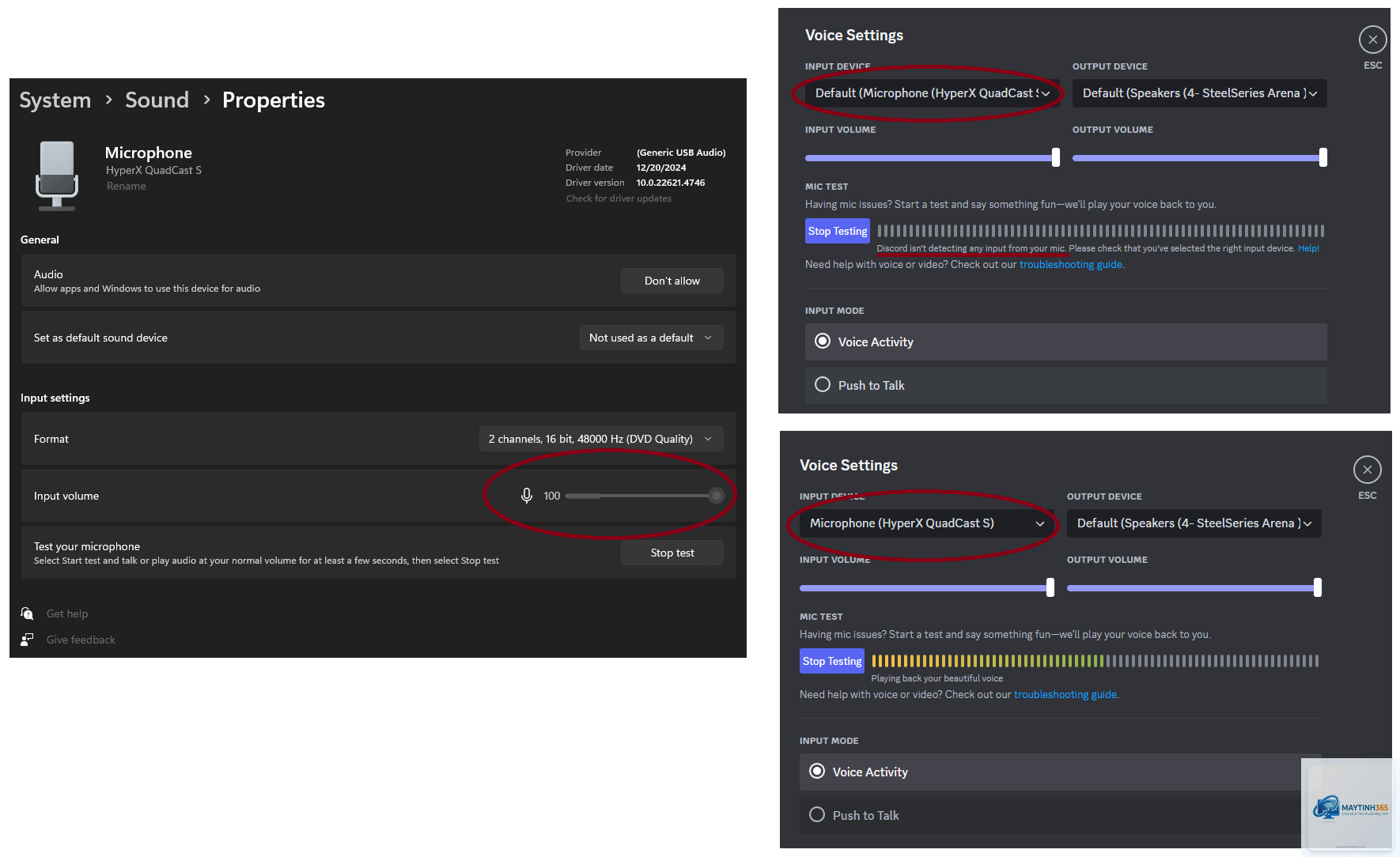
Task: Expand the Format dropdown showing 48000 Hz
Action: click(601, 439)
